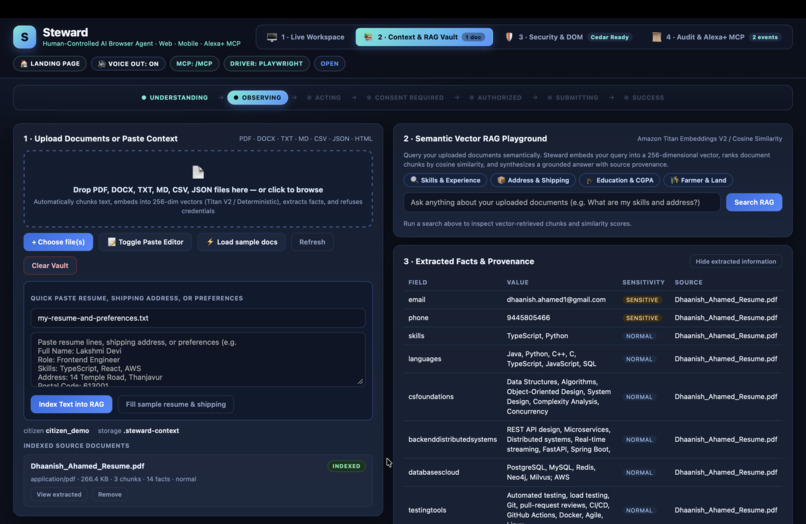Select the Skills & Experience query chip
The width and height of the screenshot is (806, 524).
pyautogui.click(x=445, y=180)
